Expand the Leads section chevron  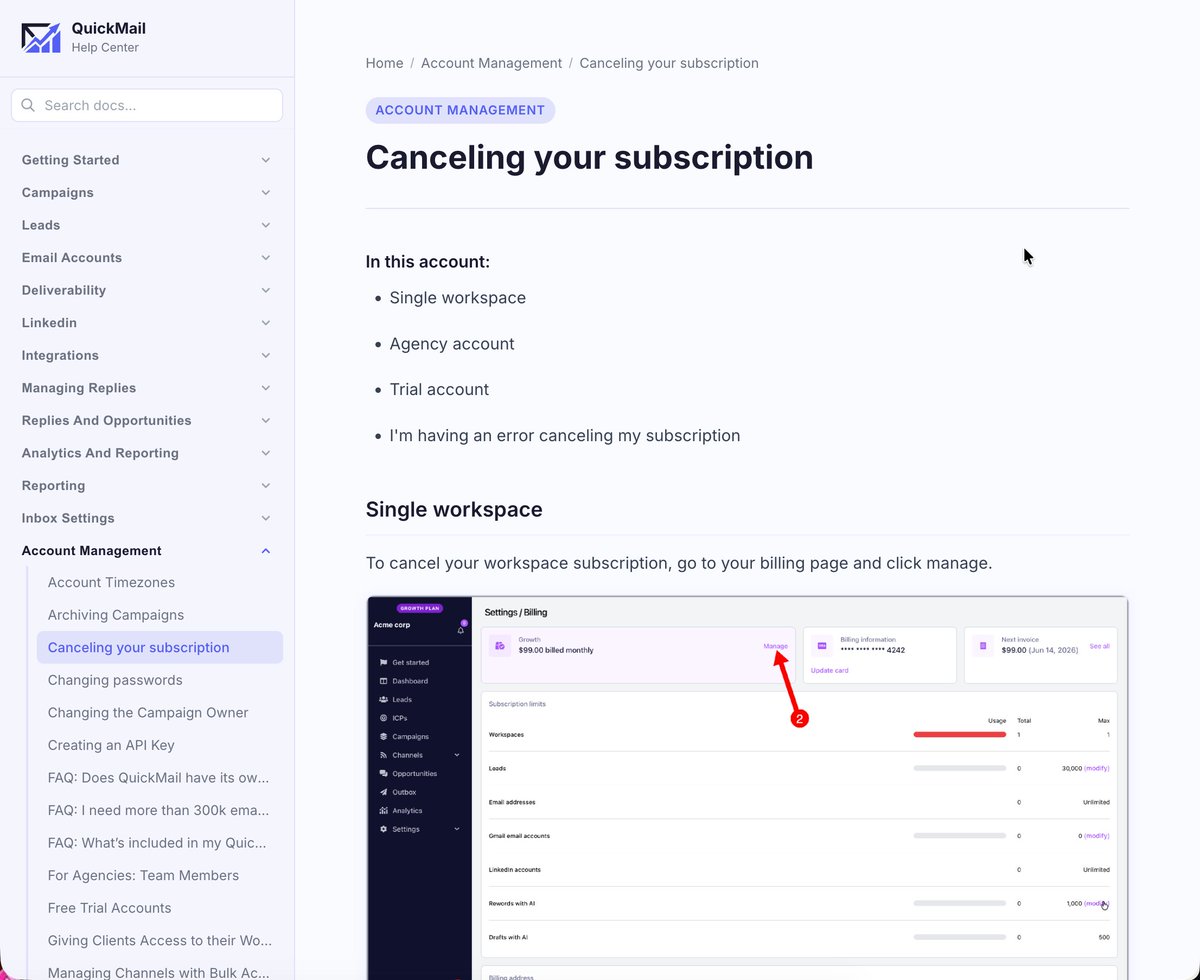(265, 225)
